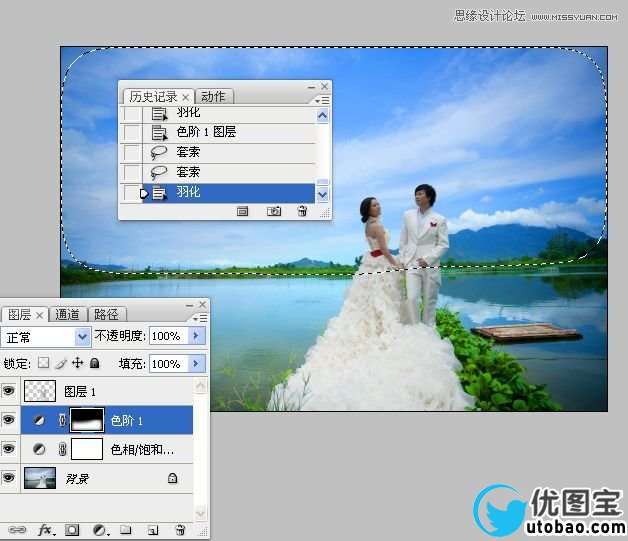Lock all padlock icon
628x541 pixels.
pos(95,363)
